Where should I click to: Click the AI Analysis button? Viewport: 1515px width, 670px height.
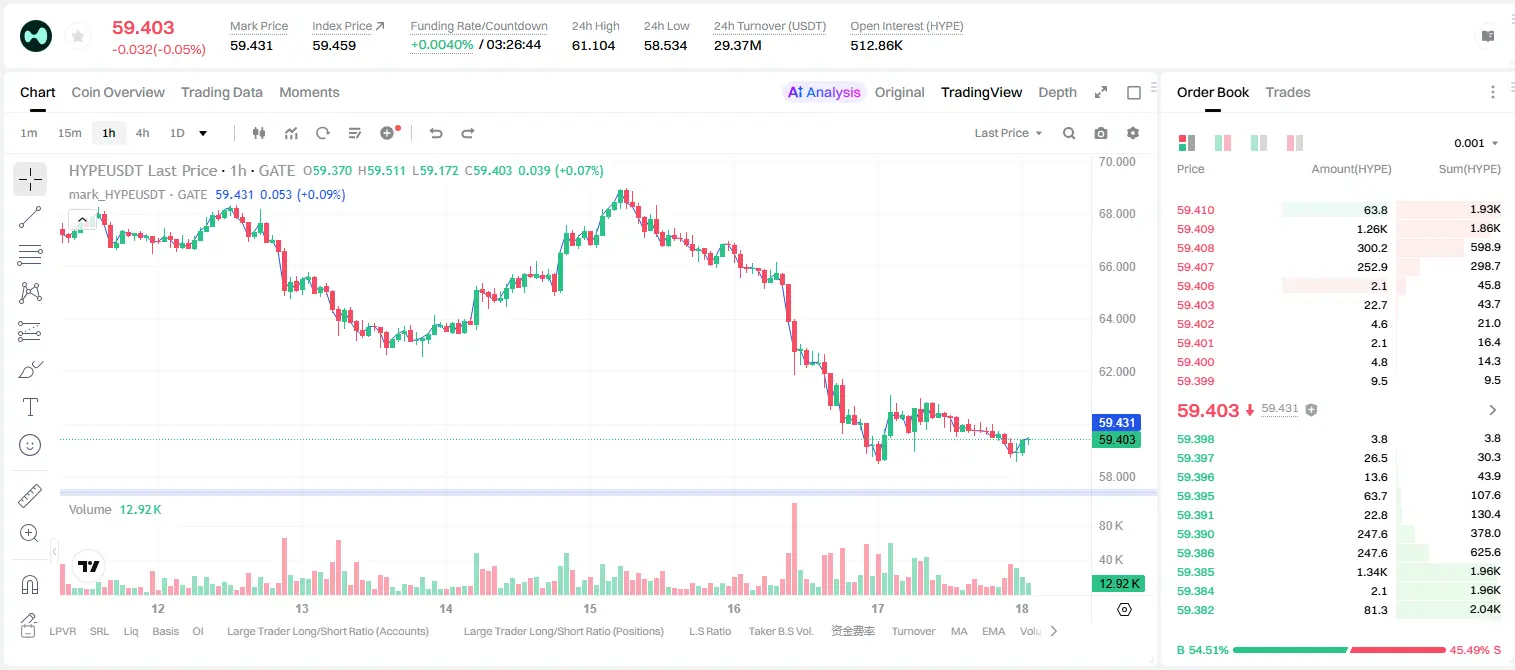(824, 92)
